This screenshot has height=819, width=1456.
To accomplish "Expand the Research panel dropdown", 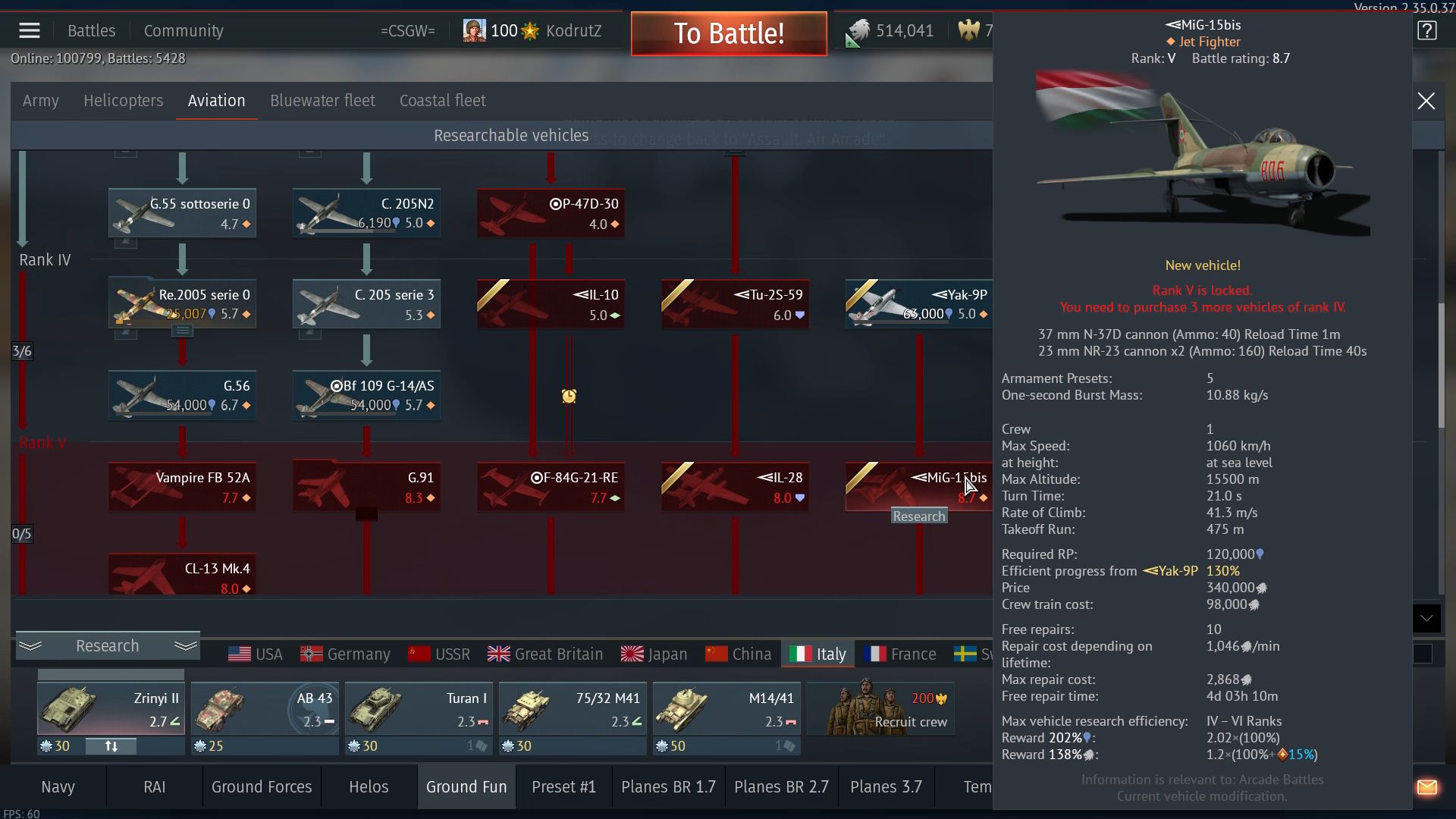I will 108,646.
